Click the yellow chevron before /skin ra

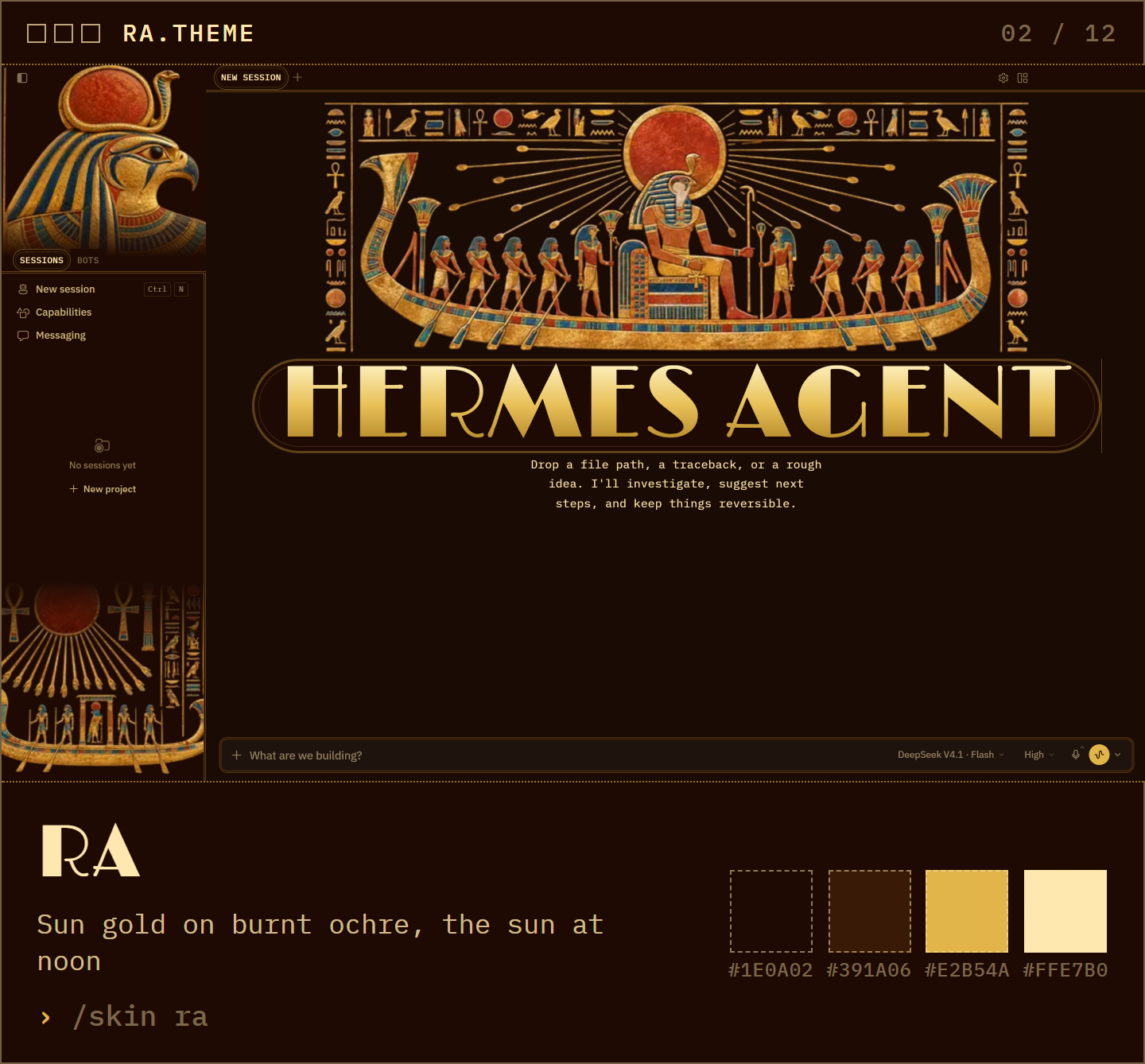[46, 1018]
